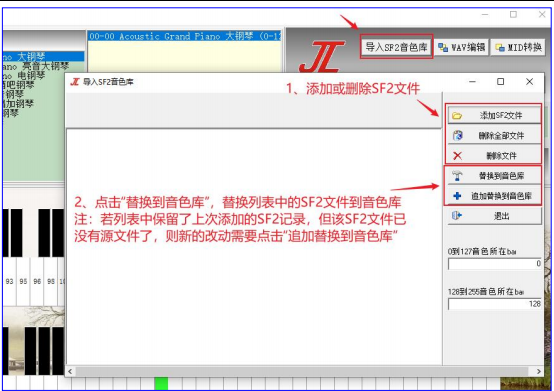Click 替换到音色库 button
This screenshot has height=391, width=554.
[494, 176]
